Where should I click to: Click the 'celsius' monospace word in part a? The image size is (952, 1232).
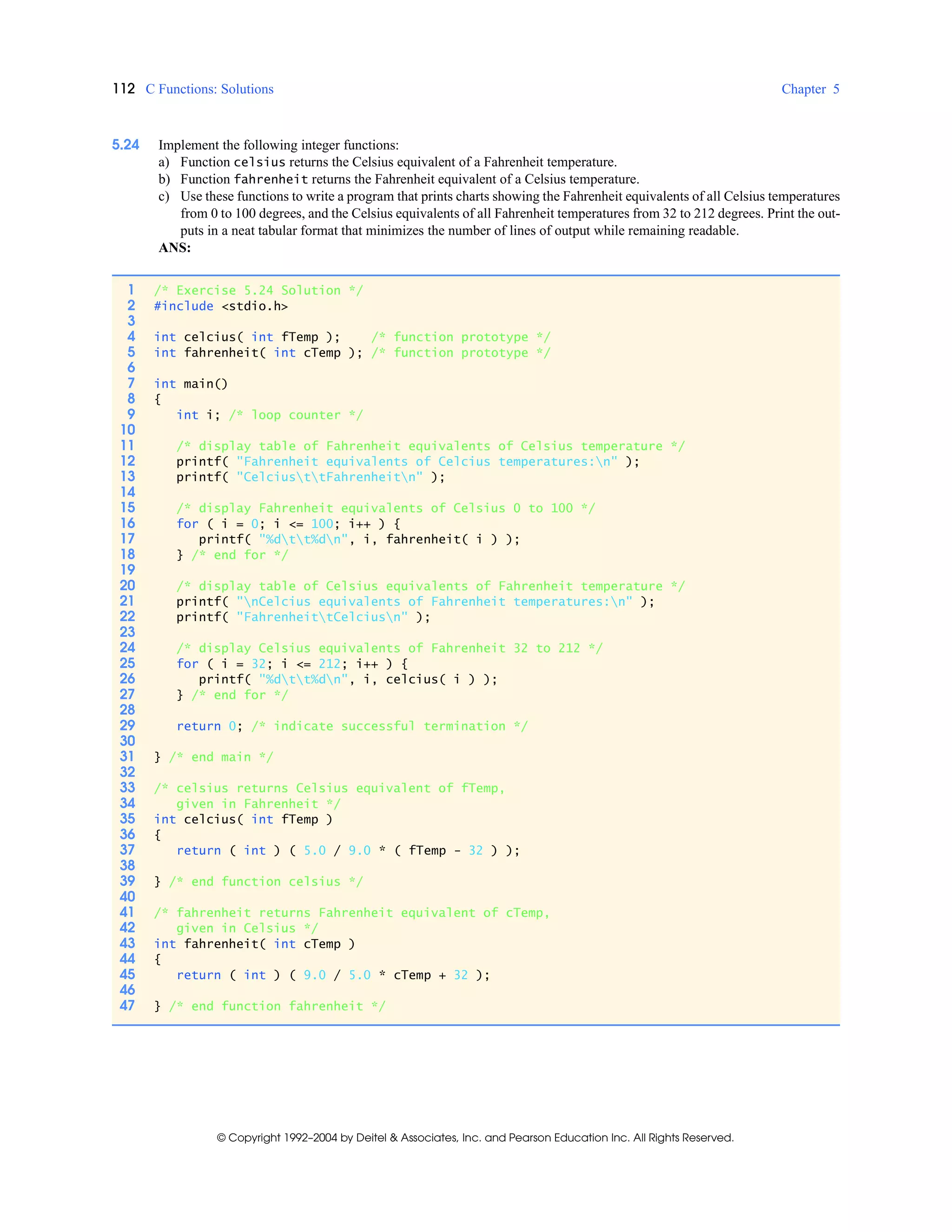tap(259, 162)
